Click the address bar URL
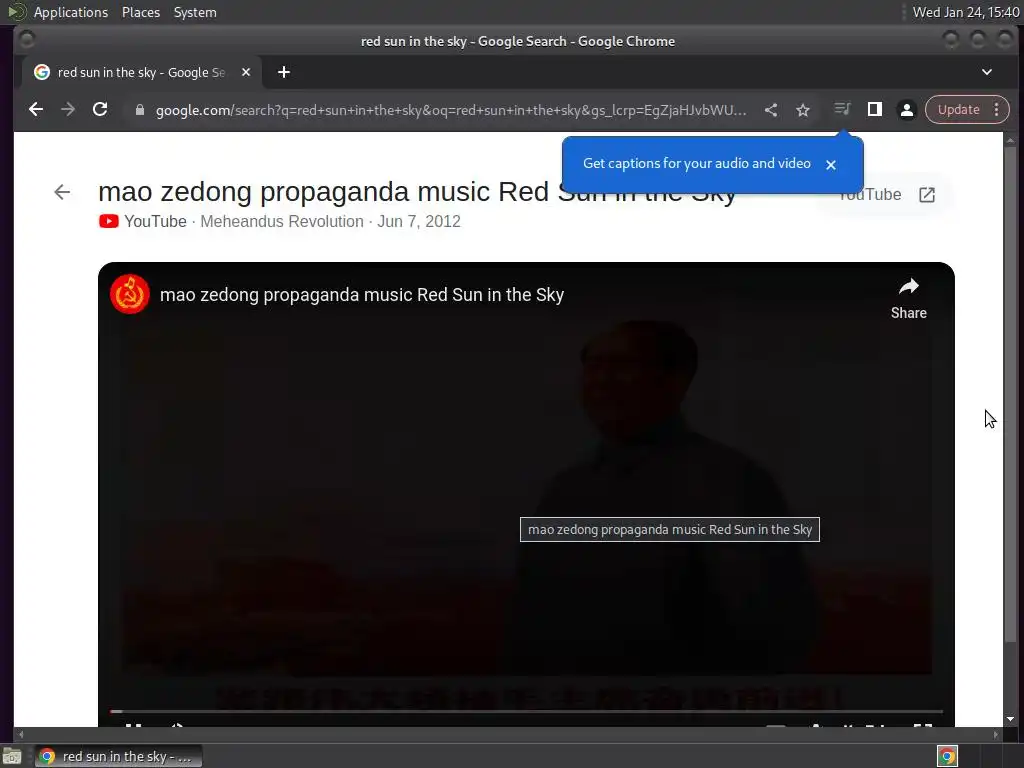The height and width of the screenshot is (768, 1024). tap(451, 110)
